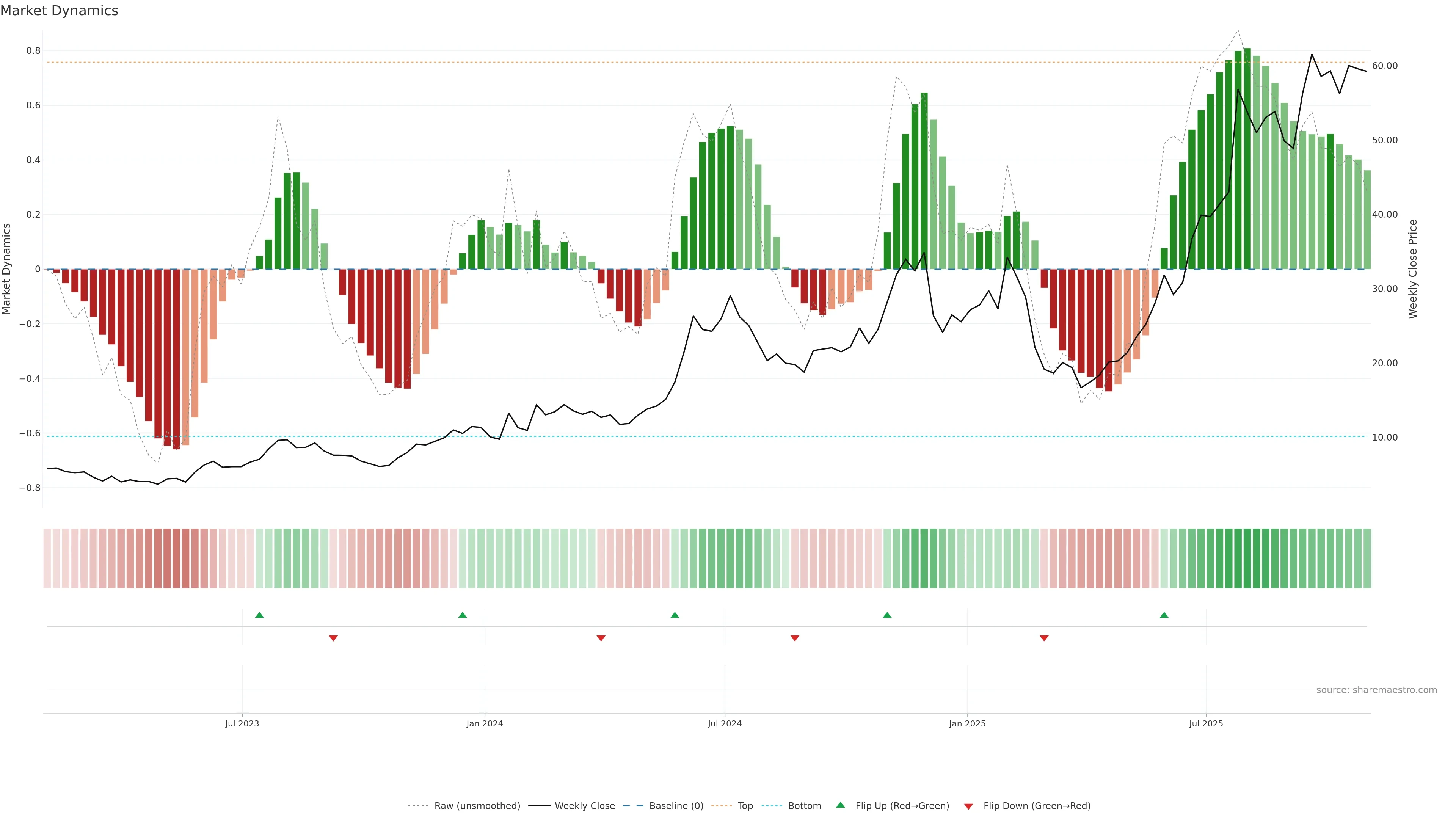Click the first green flip-up triangle marker
The width and height of the screenshot is (1456, 819).
point(259,615)
